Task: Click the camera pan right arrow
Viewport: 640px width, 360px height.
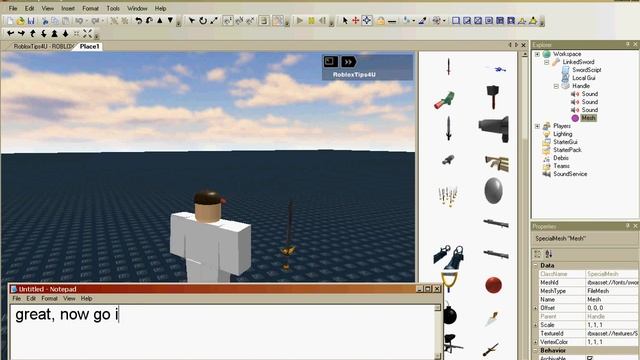Action: click(x=21, y=33)
